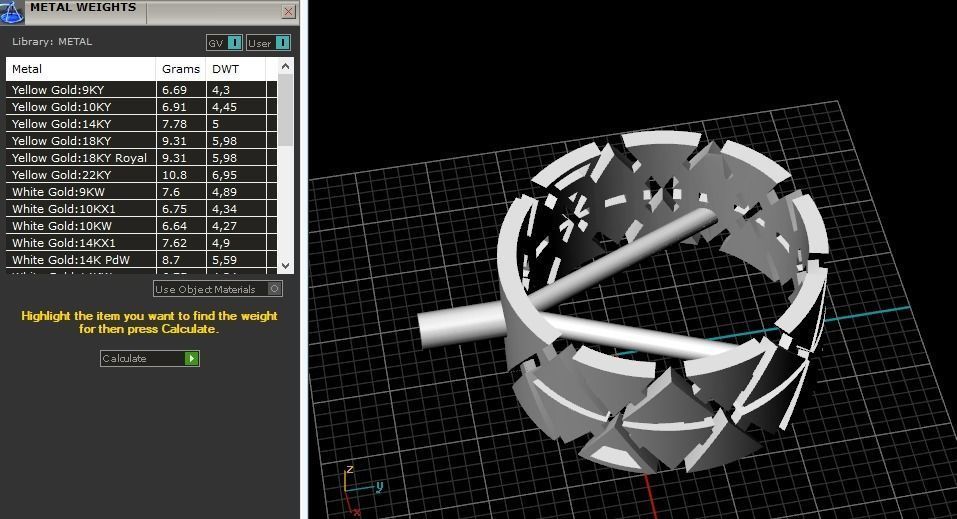Click the 6.91 grams value
This screenshot has width=957, height=519.
point(175,107)
